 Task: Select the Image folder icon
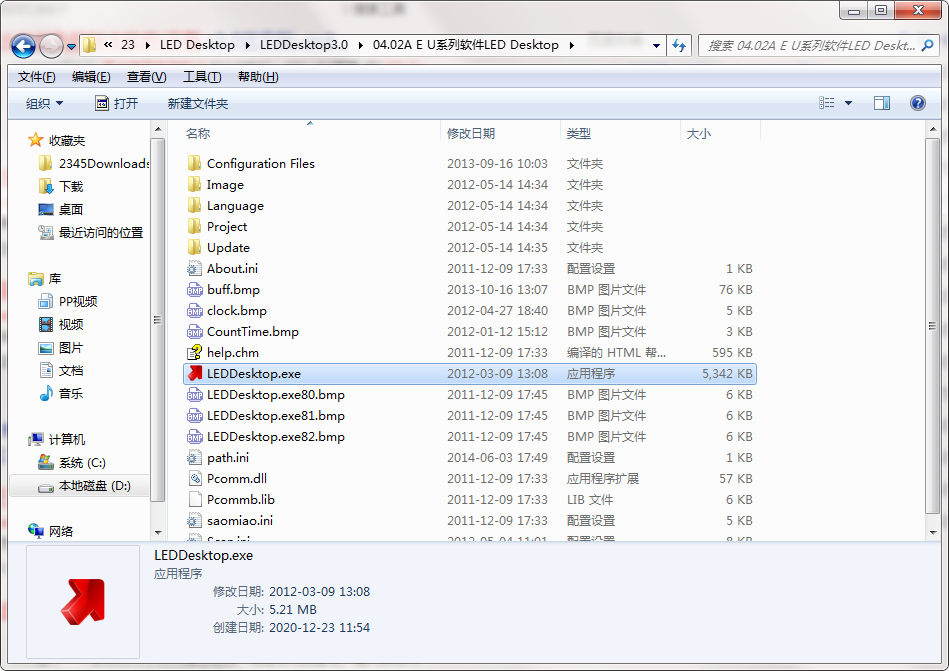(194, 185)
